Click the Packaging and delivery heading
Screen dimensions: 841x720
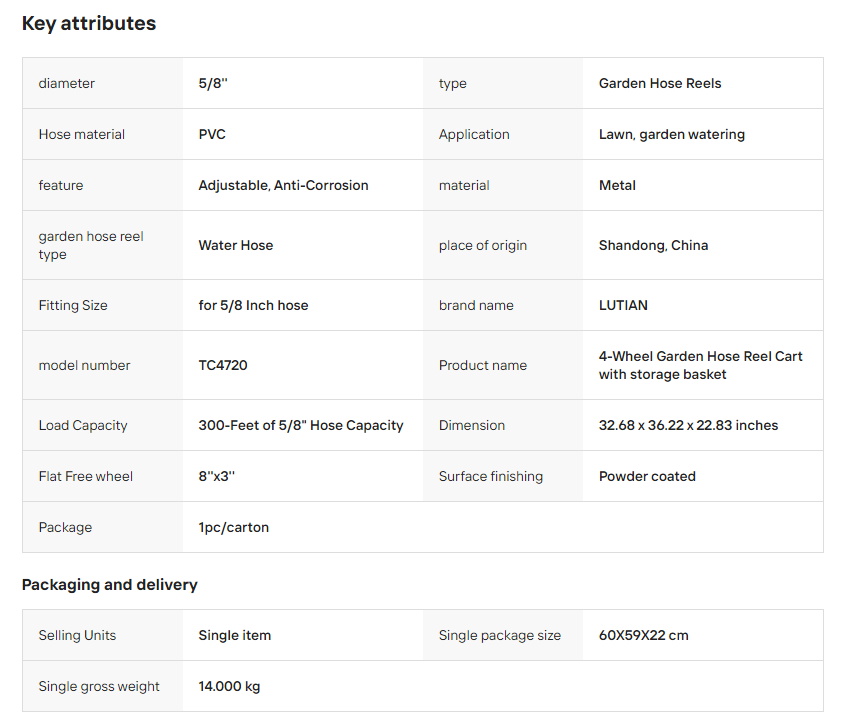point(110,585)
